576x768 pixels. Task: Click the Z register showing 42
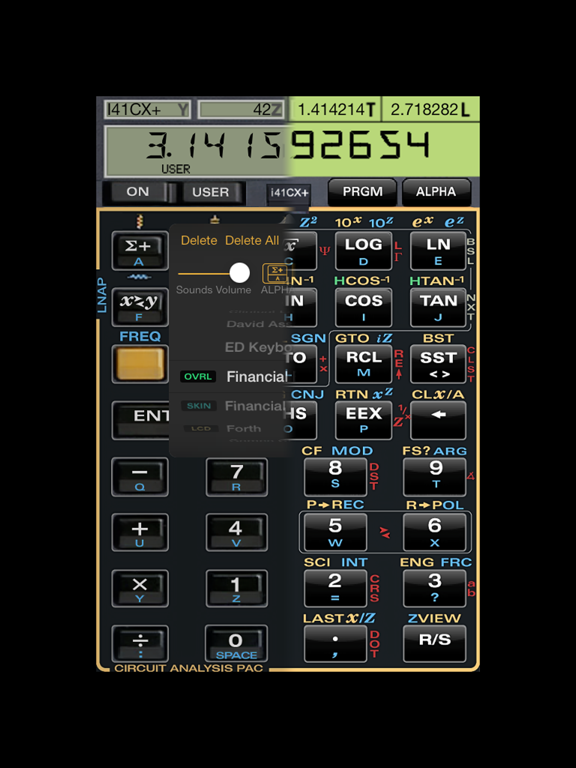pyautogui.click(x=242, y=110)
